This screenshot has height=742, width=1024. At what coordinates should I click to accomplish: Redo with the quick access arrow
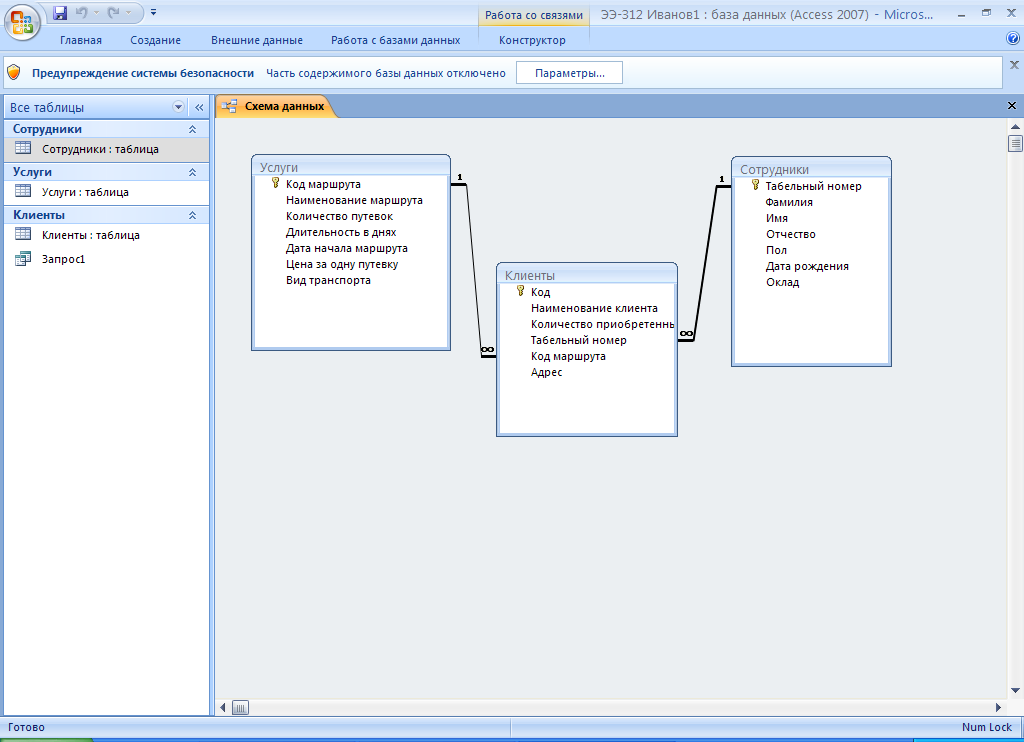[114, 12]
